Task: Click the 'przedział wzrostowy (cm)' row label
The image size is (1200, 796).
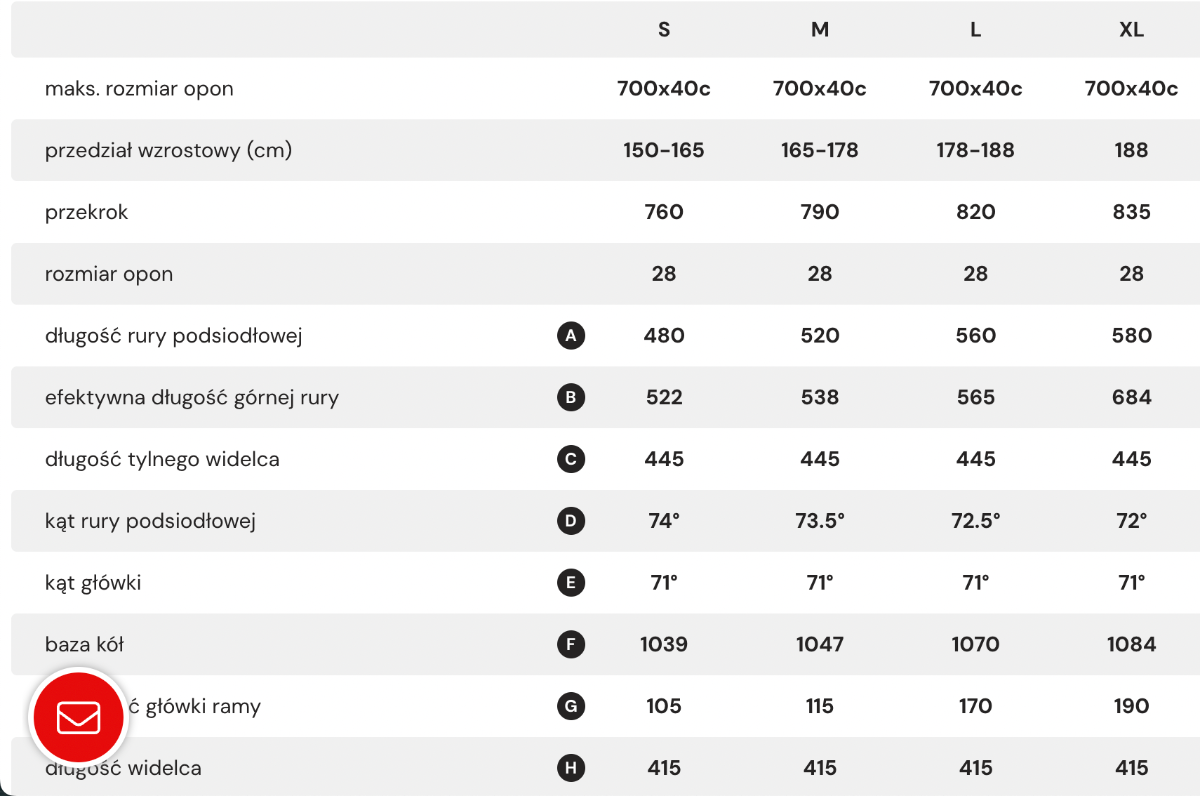Action: click(x=170, y=151)
